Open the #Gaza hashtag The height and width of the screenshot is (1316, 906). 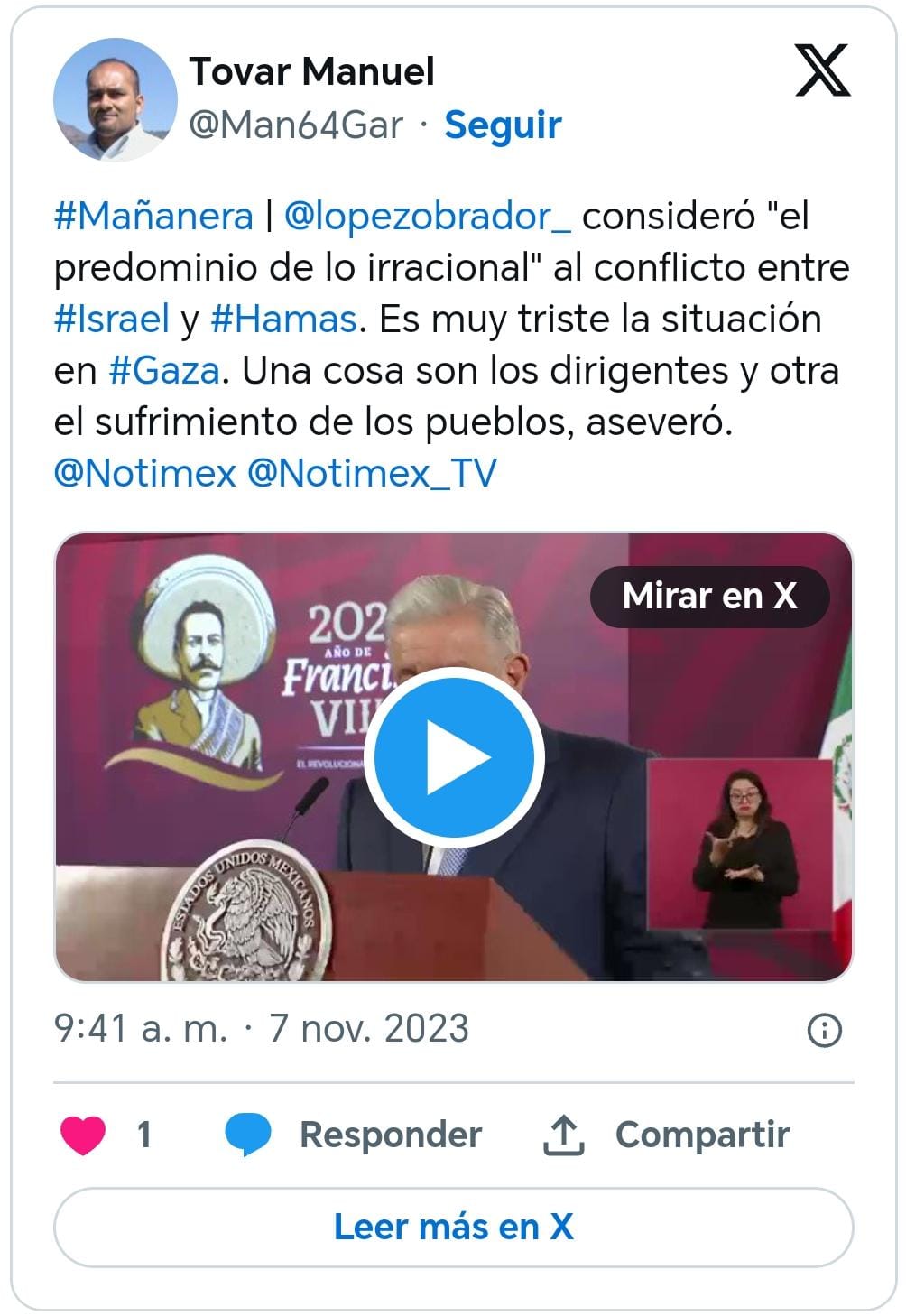[x=164, y=370]
